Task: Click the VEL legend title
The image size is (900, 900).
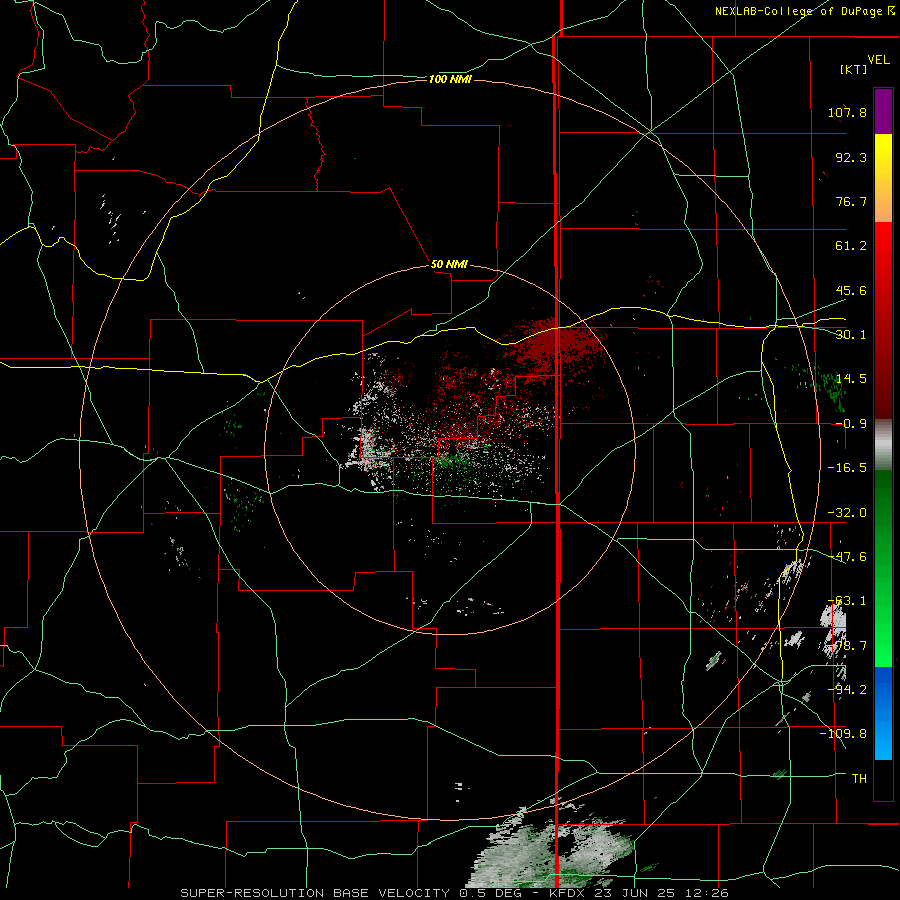Action: [x=878, y=60]
